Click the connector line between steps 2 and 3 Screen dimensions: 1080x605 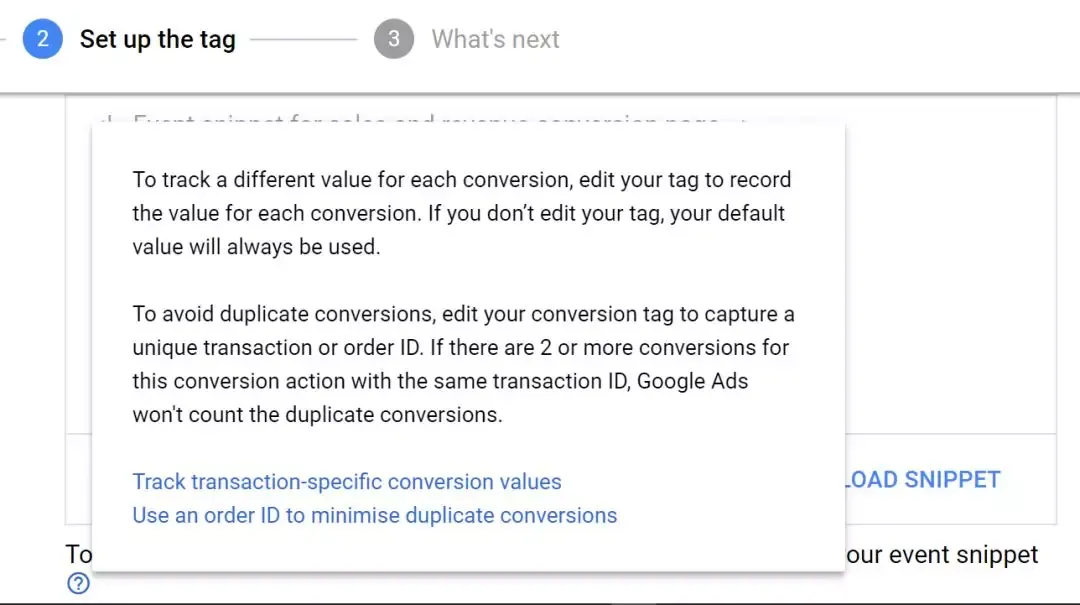pyautogui.click(x=304, y=39)
